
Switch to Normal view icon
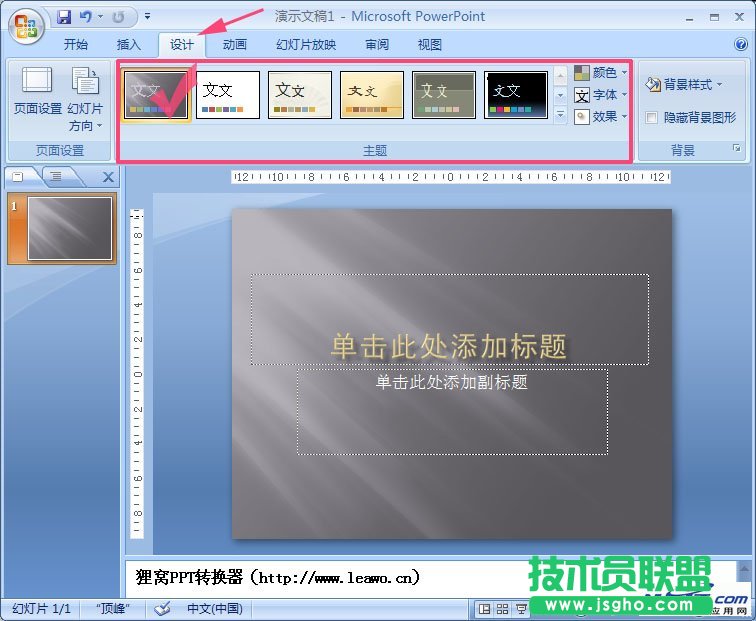pos(485,609)
